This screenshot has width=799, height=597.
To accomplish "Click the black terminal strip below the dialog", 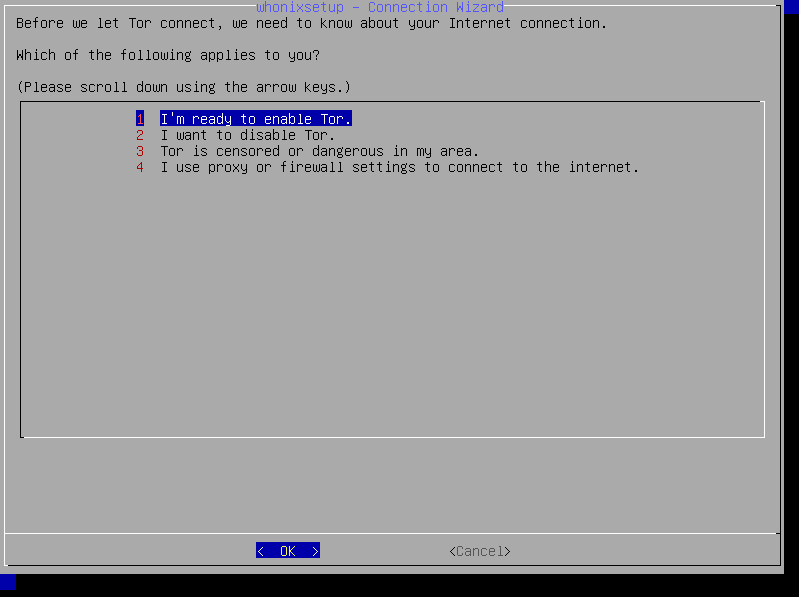I will 400,584.
